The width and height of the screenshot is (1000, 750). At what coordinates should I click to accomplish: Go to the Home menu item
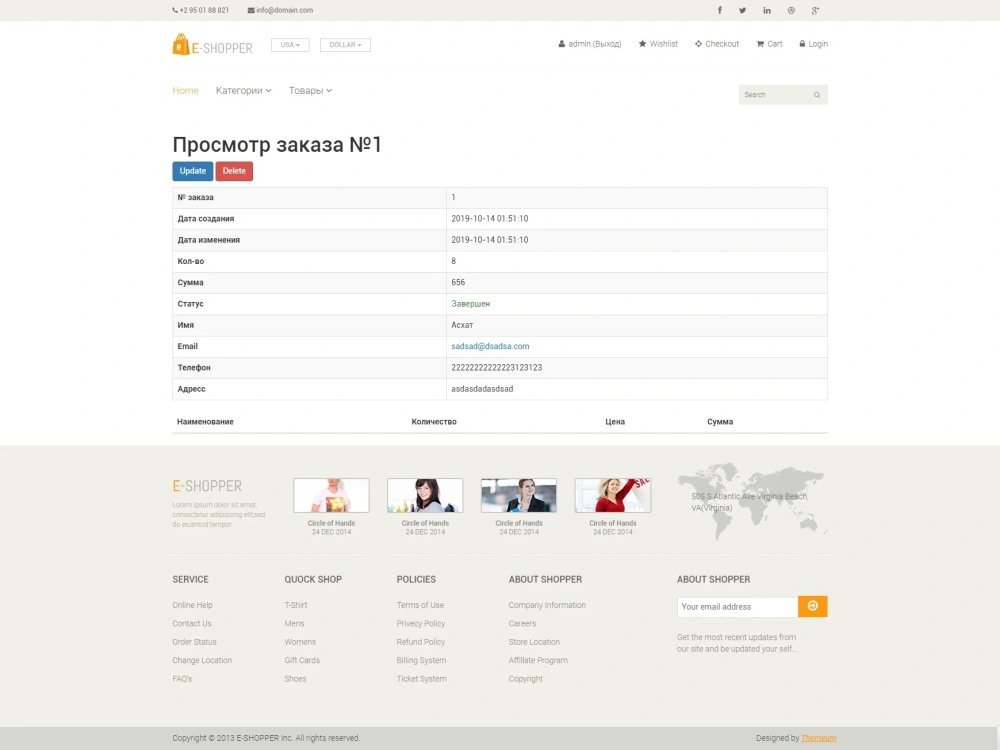pyautogui.click(x=185, y=91)
